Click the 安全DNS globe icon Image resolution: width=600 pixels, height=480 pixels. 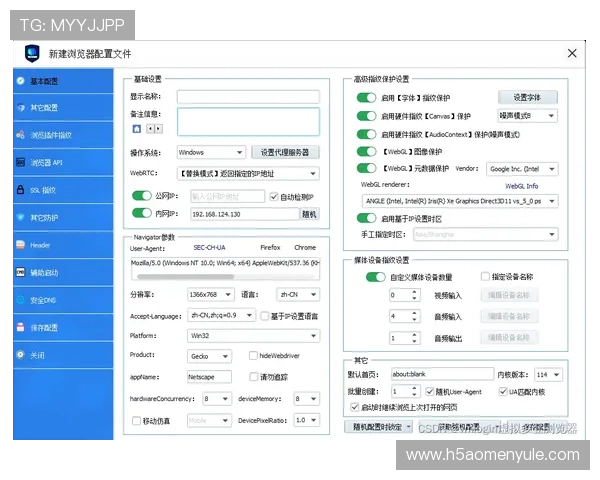pyautogui.click(x=20, y=300)
